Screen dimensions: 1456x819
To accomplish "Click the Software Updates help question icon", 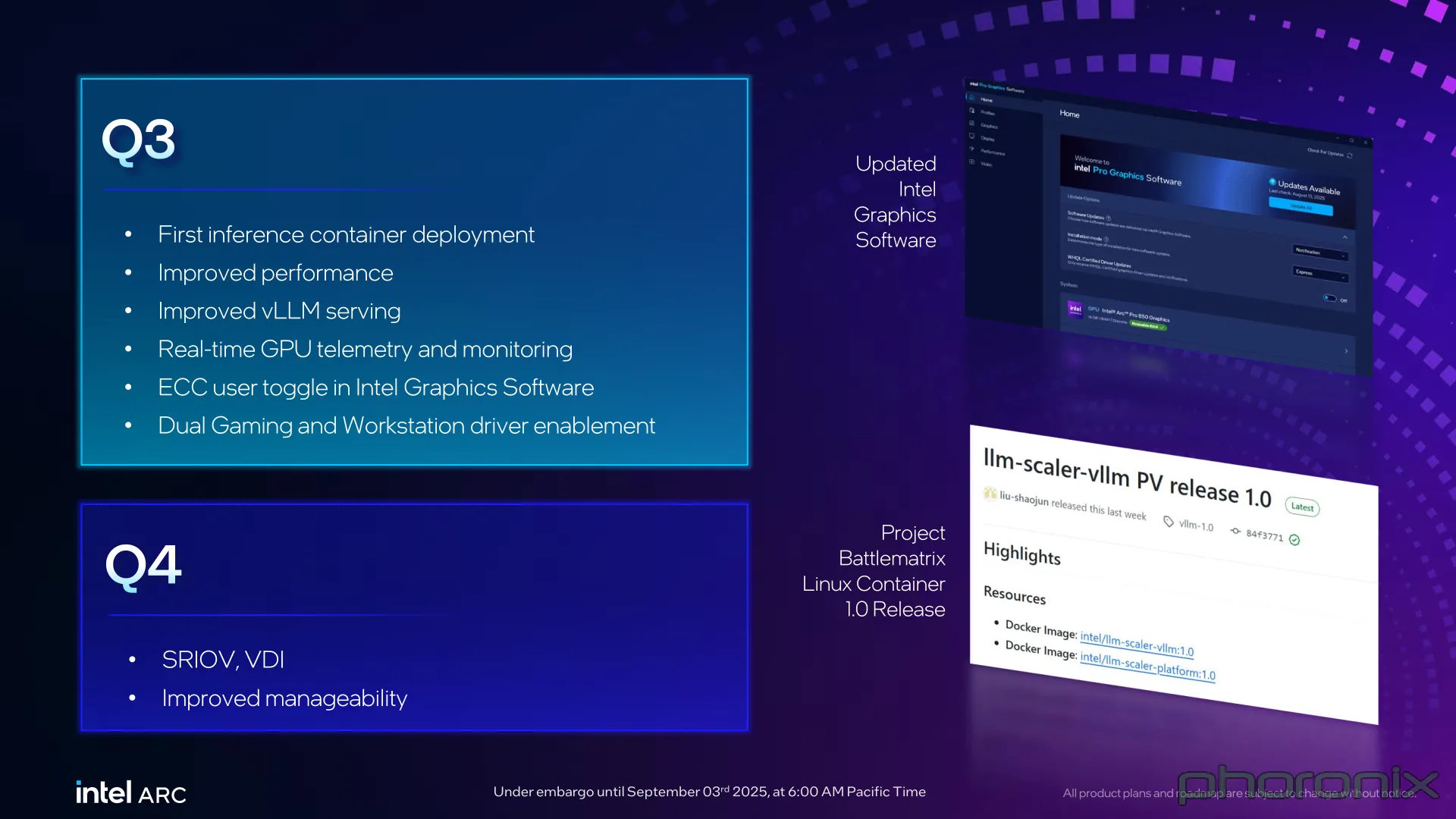I will point(1109,218).
